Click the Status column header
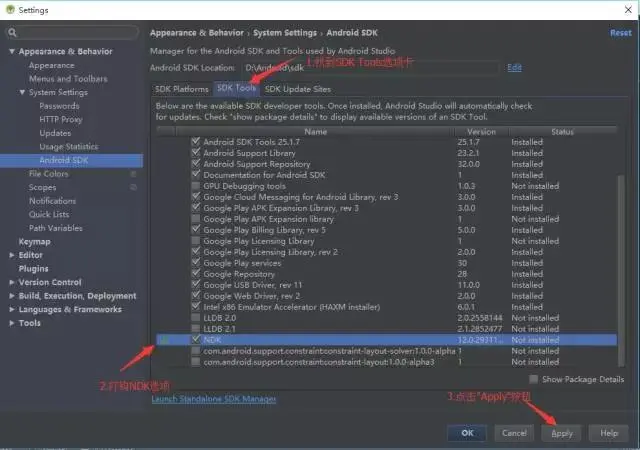This screenshot has width=640, height=450. click(562, 131)
